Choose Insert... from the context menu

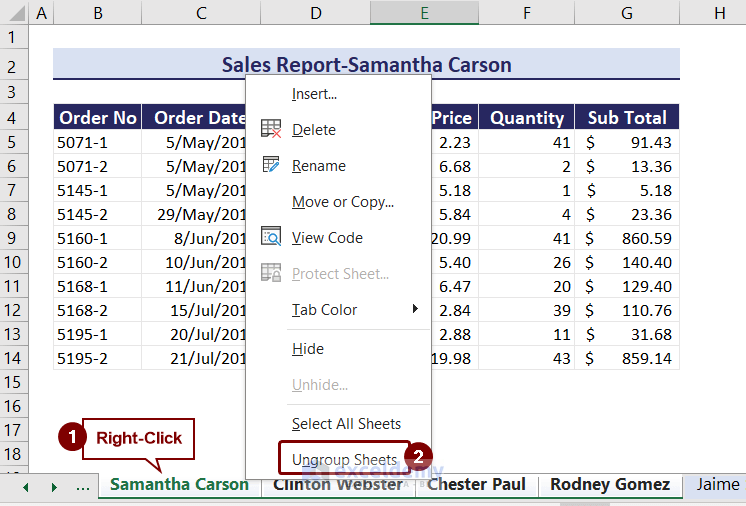coord(314,94)
